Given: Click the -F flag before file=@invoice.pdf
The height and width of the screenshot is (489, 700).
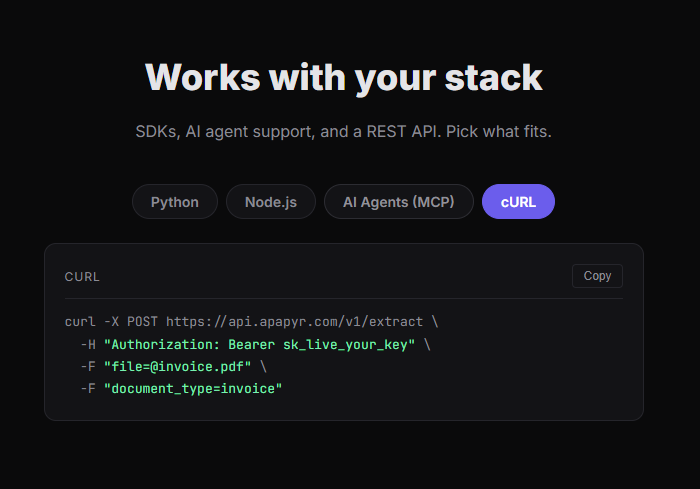Looking at the screenshot, I should 88,367.
